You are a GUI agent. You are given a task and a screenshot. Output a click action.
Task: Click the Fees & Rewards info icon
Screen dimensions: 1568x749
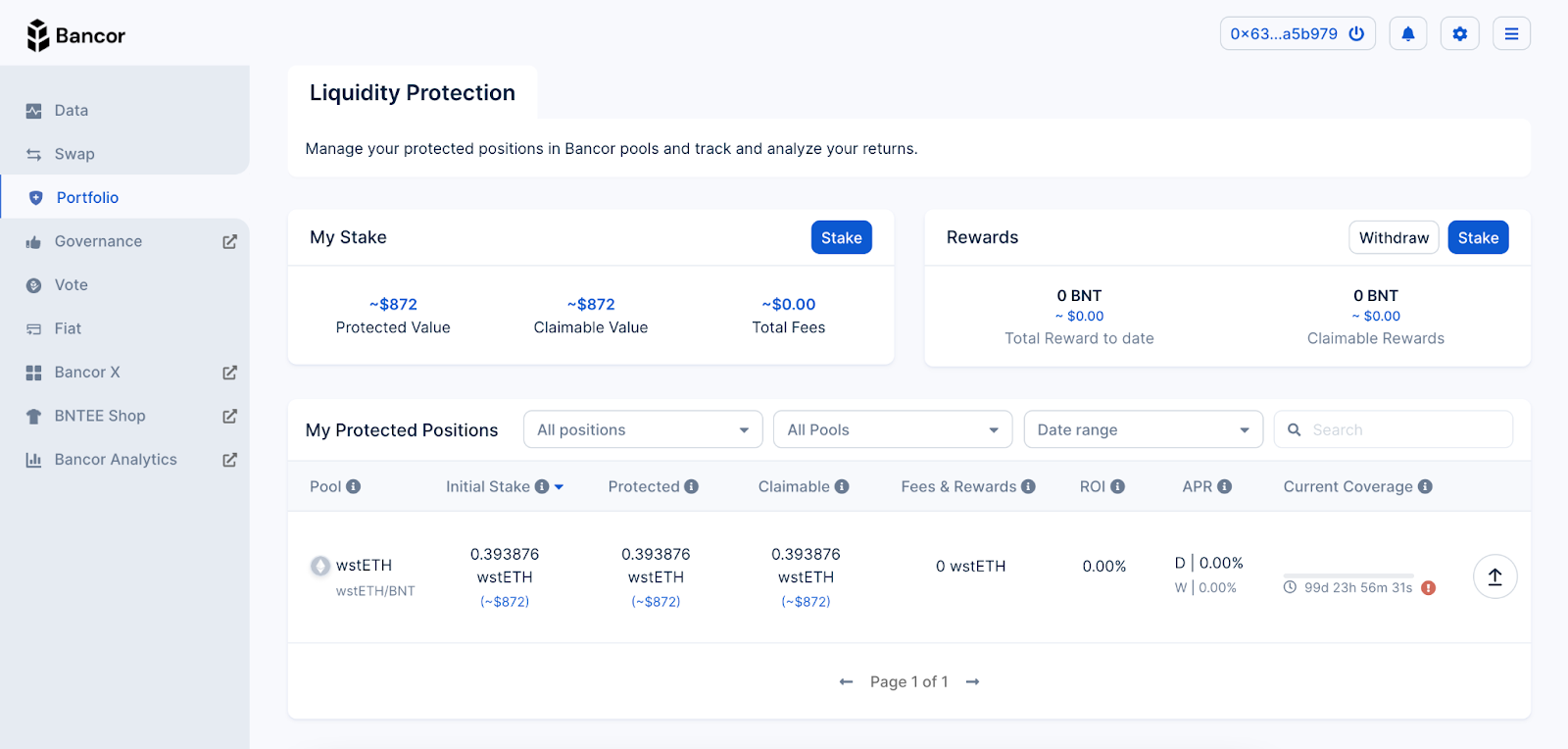(x=1028, y=486)
